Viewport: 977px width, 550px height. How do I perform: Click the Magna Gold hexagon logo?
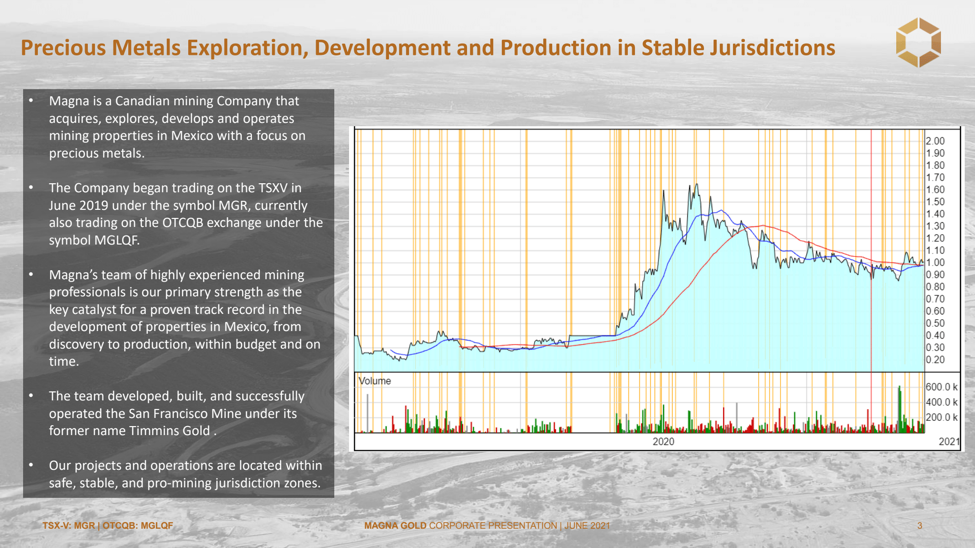point(918,42)
